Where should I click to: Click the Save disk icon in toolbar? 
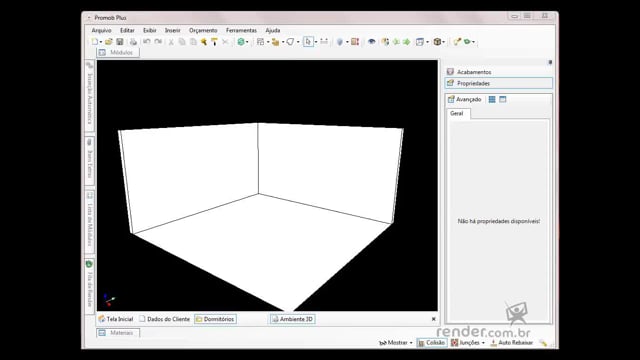pos(120,42)
